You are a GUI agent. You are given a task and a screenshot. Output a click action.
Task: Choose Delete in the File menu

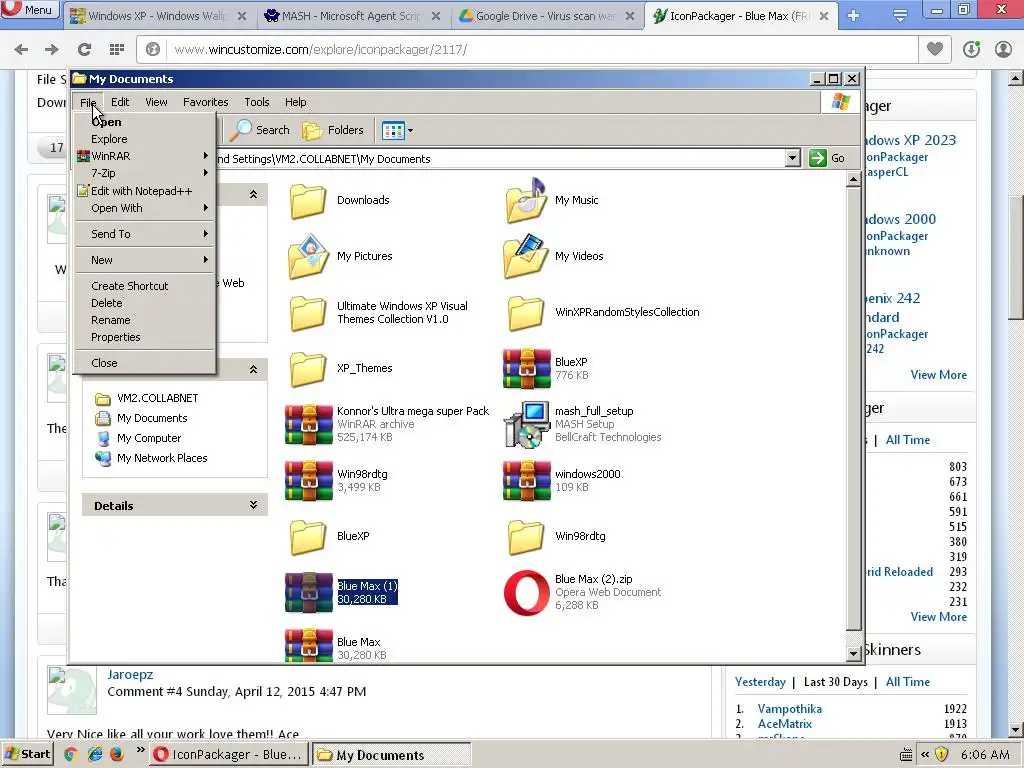tap(144, 303)
